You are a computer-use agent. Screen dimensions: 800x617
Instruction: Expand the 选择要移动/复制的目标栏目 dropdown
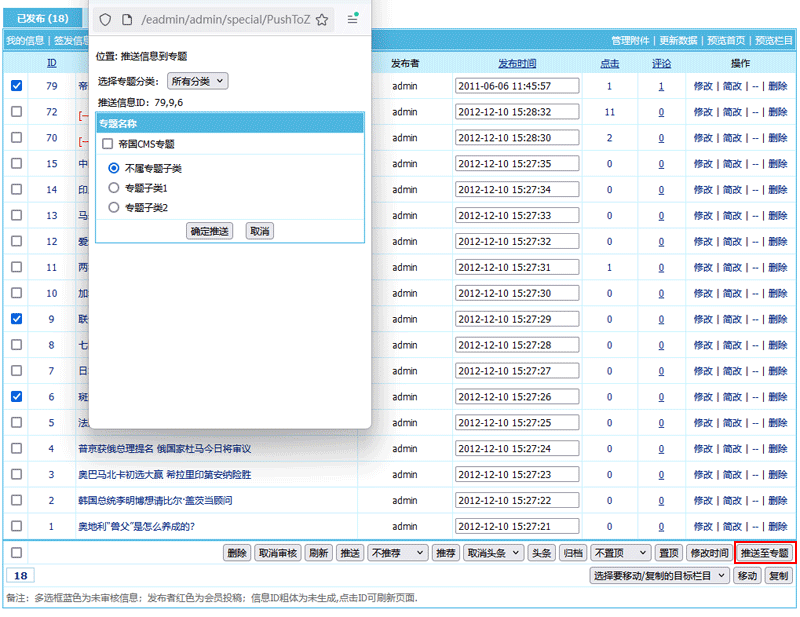click(x=659, y=576)
